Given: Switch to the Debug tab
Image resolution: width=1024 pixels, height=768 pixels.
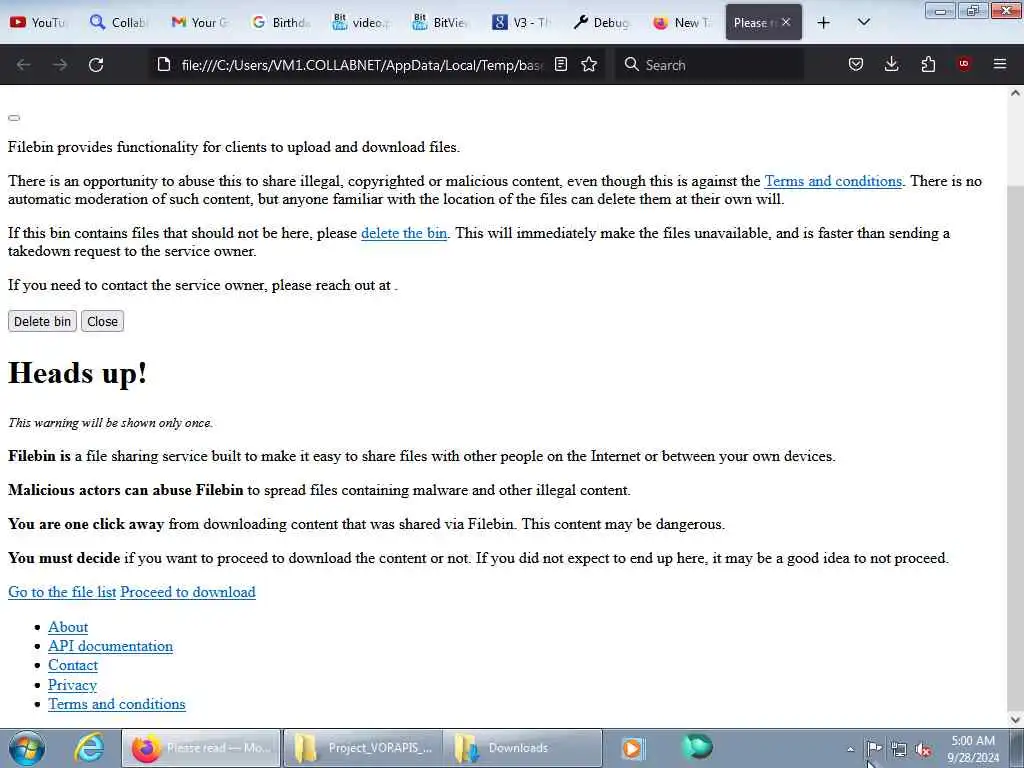Looking at the screenshot, I should [601, 22].
